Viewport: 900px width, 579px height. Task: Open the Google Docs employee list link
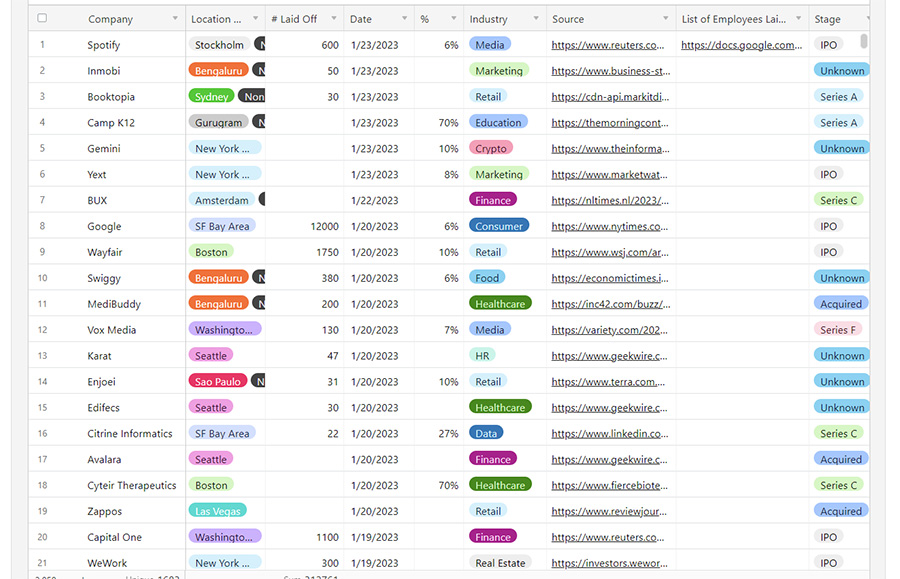(x=742, y=45)
